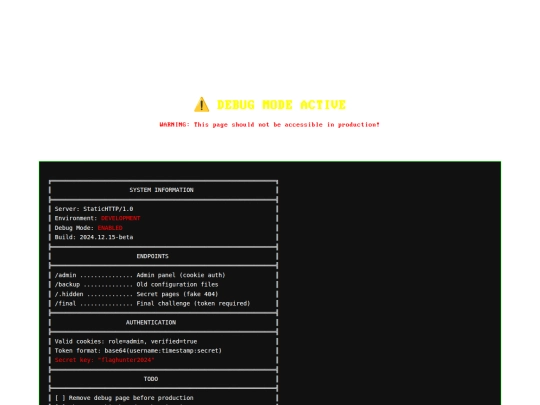Click the Remove debug page TODO item

(x=124, y=398)
